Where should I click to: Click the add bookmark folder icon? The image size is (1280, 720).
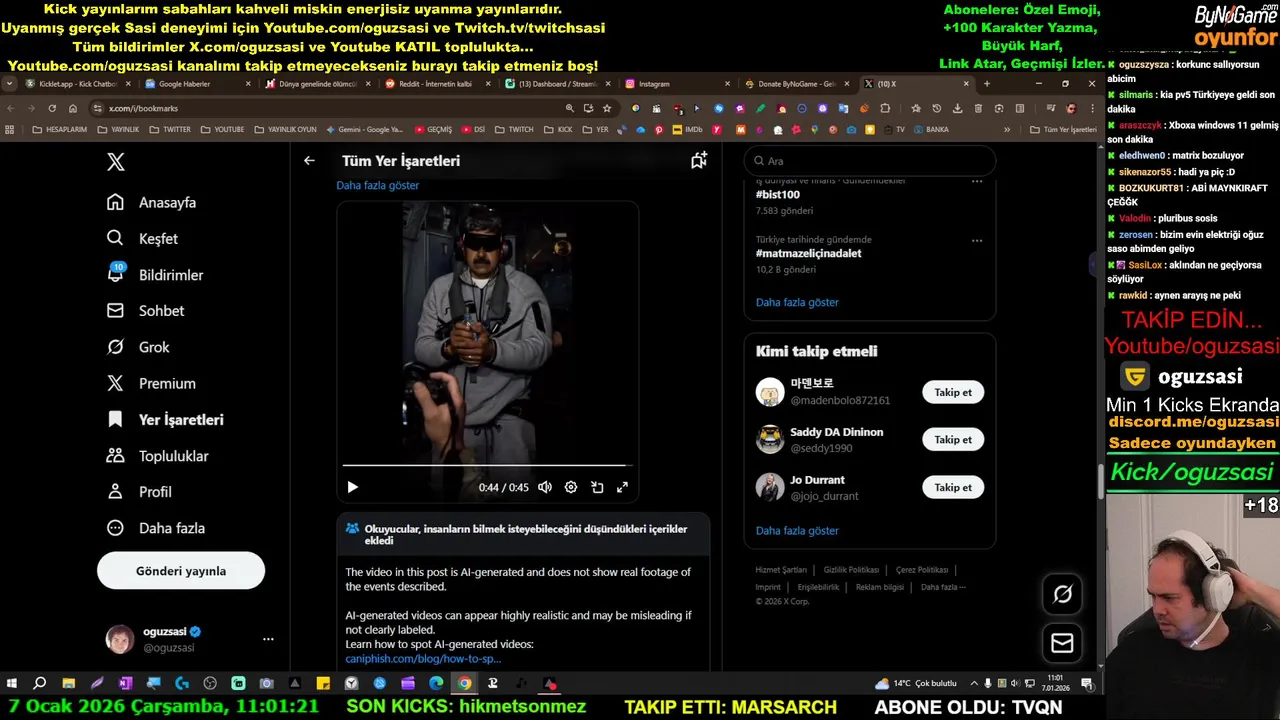tap(699, 160)
